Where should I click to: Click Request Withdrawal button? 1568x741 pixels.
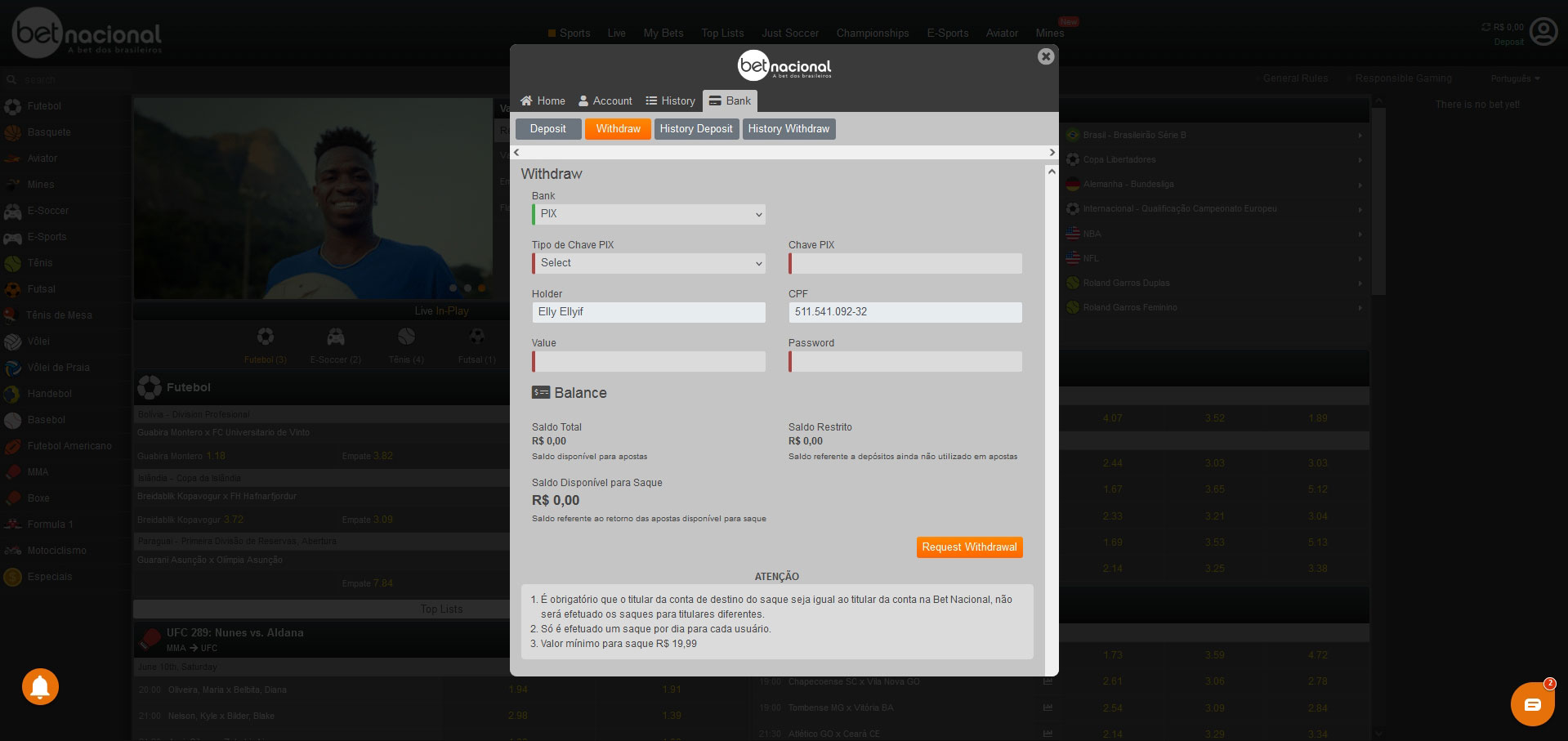pos(969,547)
